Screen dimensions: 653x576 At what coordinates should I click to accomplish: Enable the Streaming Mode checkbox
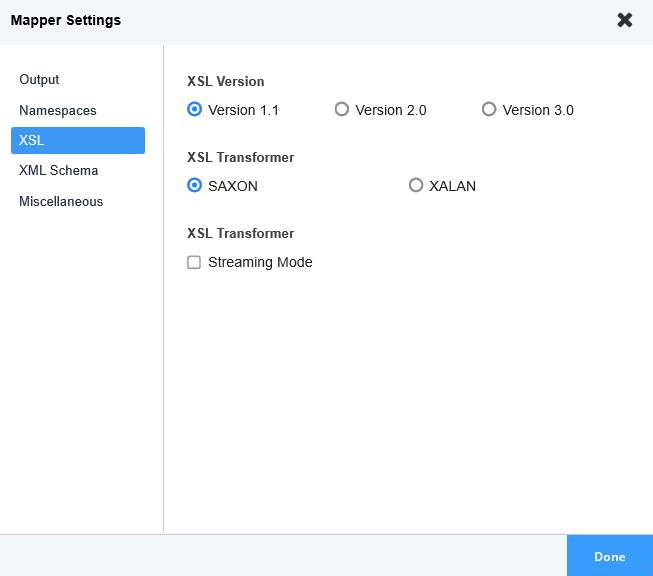tap(195, 262)
